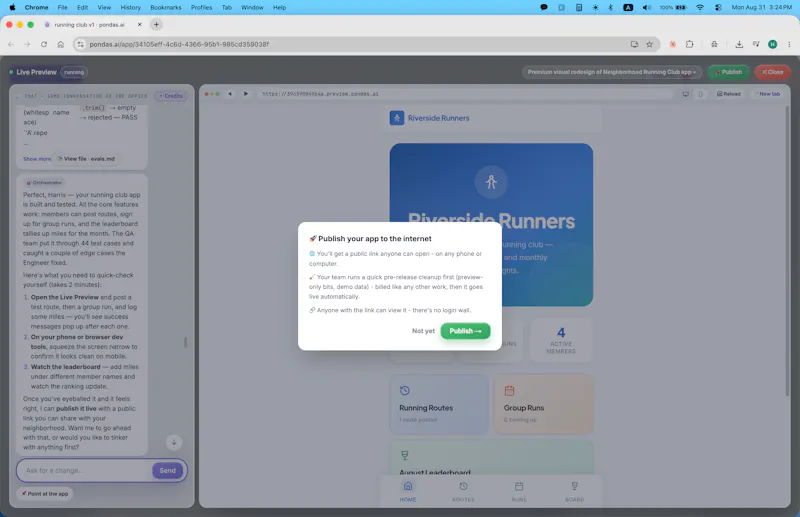Click the scroll-to-bottom arrow in chat
Screen dimensions: 800x517
(174, 442)
